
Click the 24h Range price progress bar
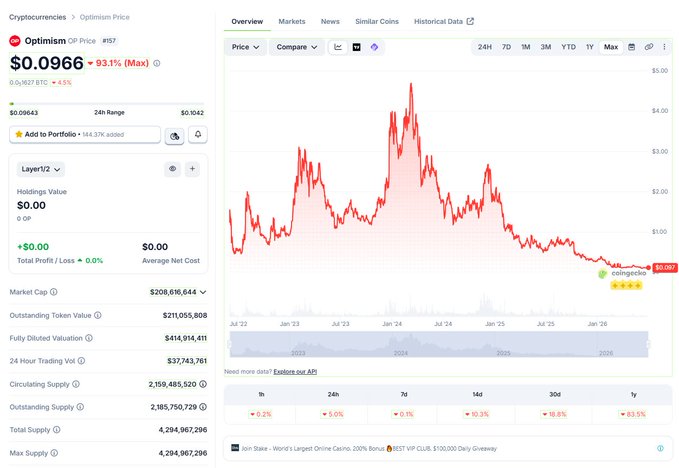click(x=107, y=104)
